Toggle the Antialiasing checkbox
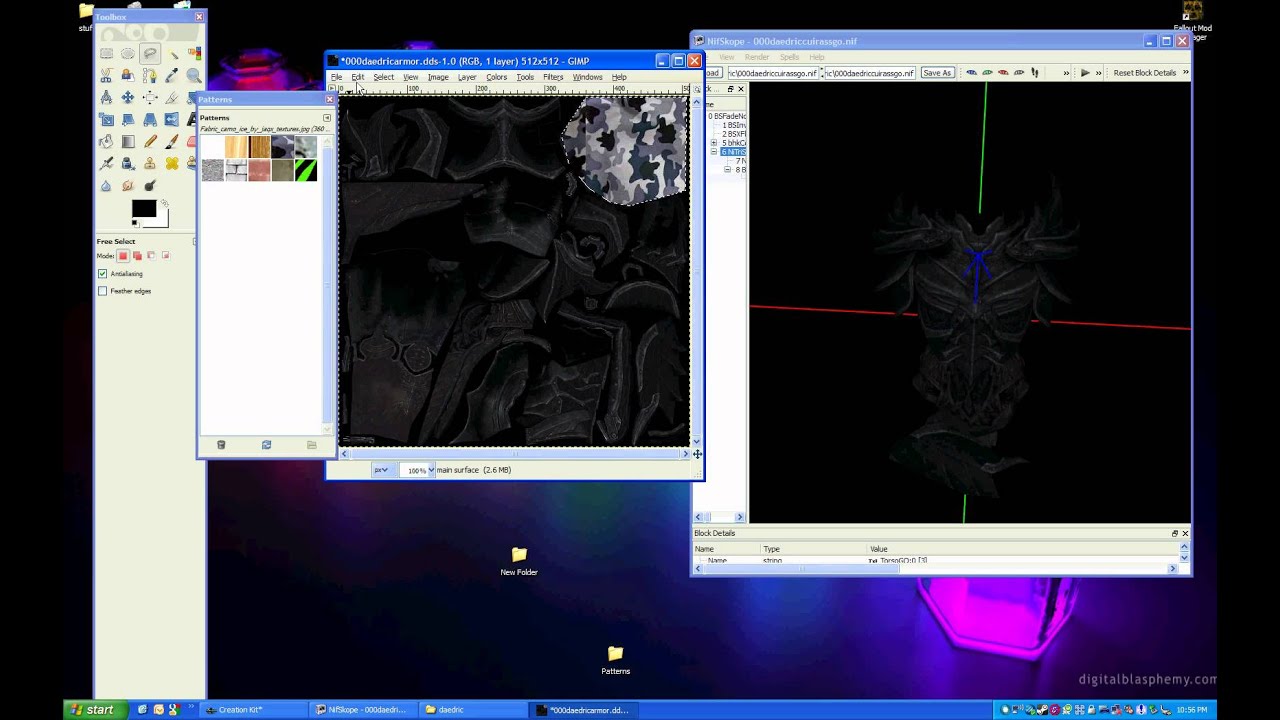The height and width of the screenshot is (720, 1280). [x=102, y=273]
